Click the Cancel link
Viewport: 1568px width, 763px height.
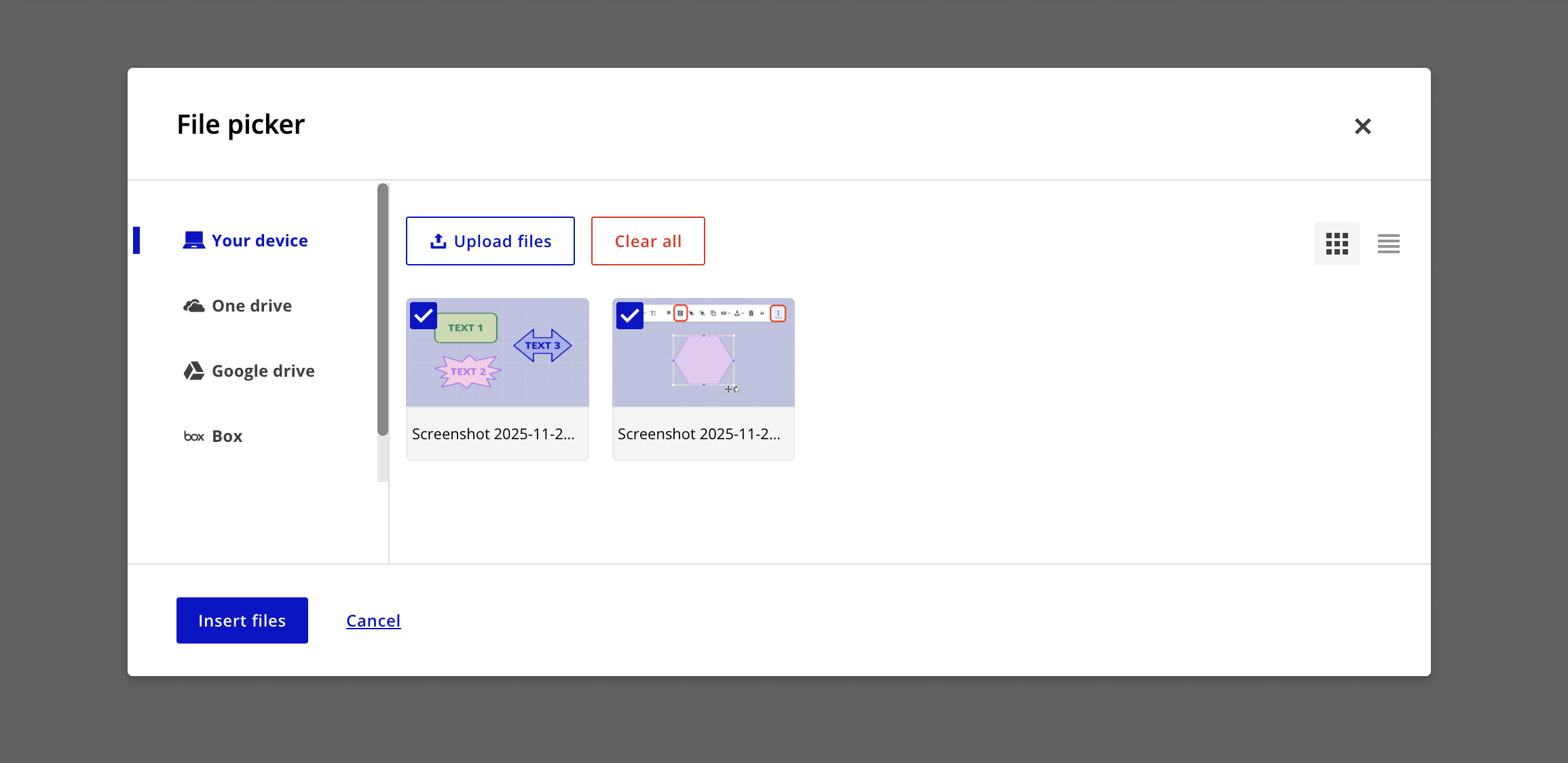pyautogui.click(x=373, y=620)
